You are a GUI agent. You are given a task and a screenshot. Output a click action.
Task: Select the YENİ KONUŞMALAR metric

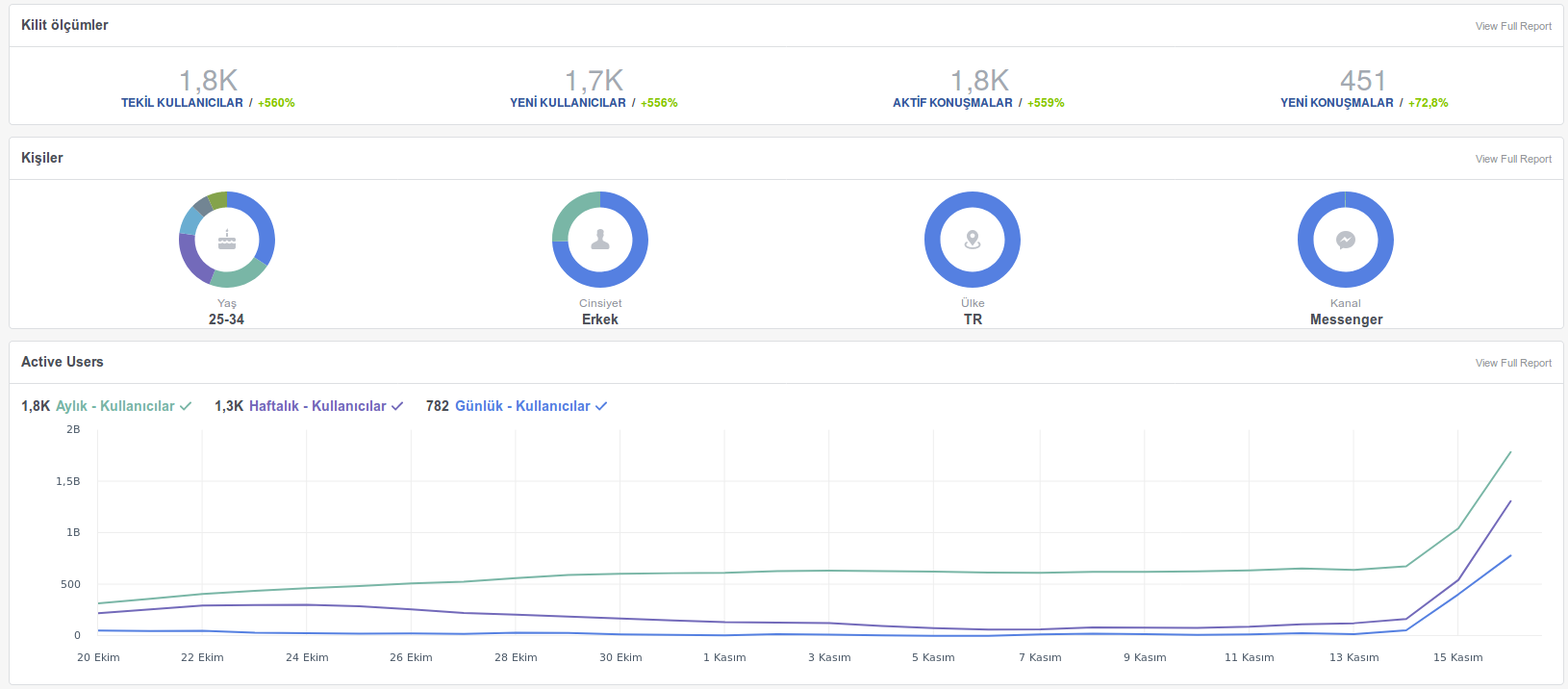[x=1337, y=103]
